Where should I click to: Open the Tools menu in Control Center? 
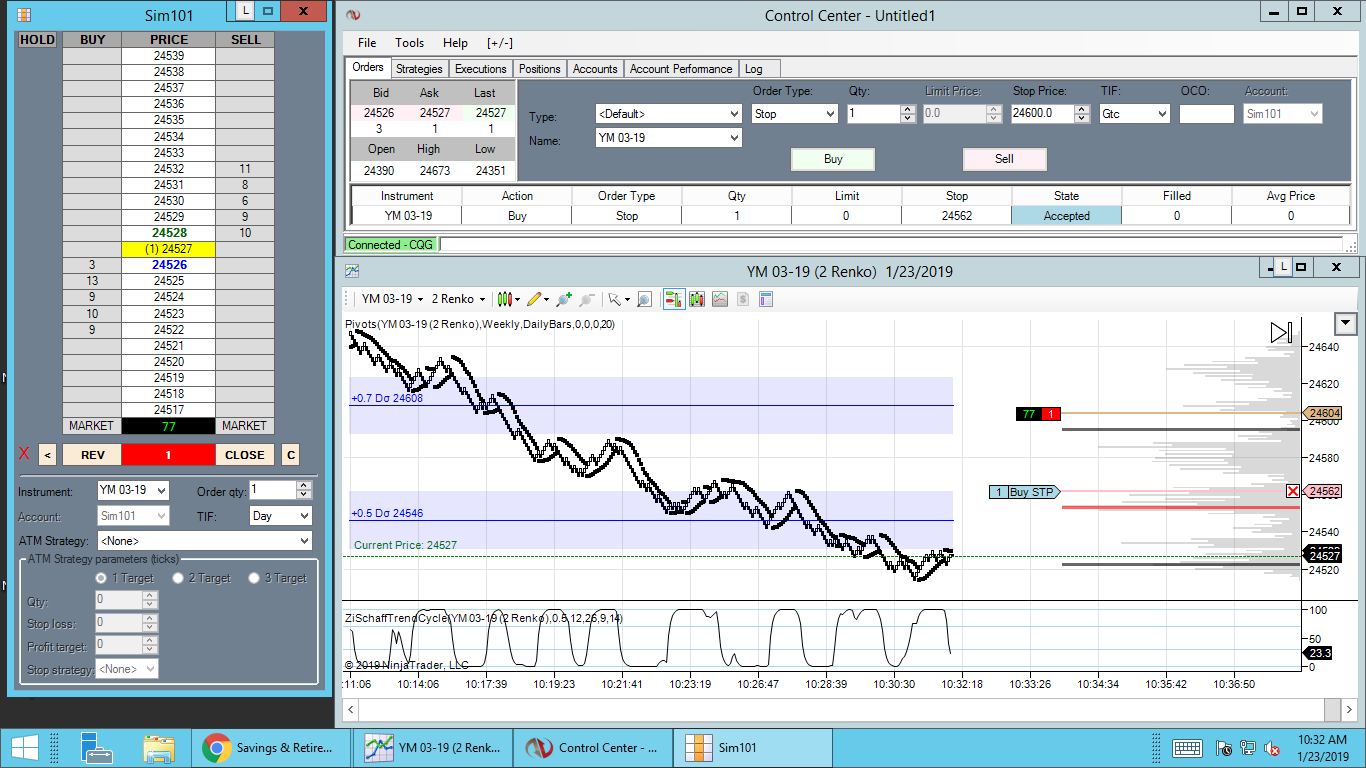point(409,43)
